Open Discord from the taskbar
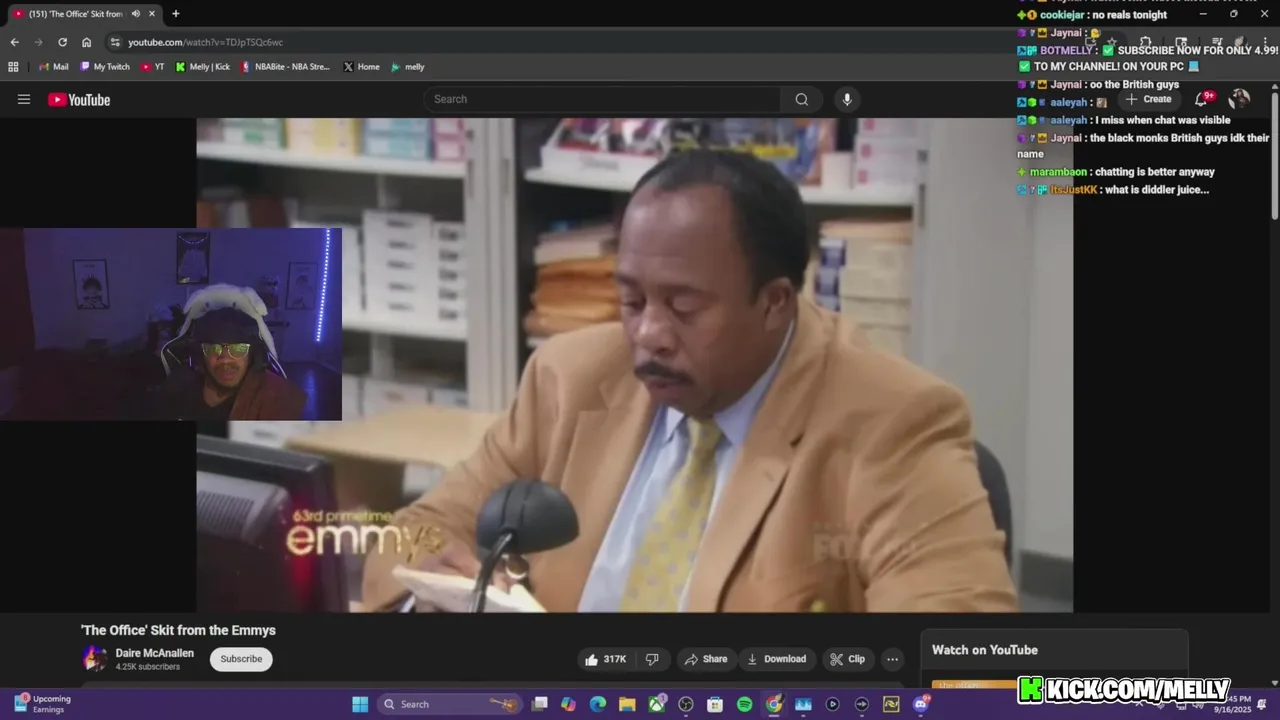Viewport: 1280px width, 720px height. pos(921,704)
